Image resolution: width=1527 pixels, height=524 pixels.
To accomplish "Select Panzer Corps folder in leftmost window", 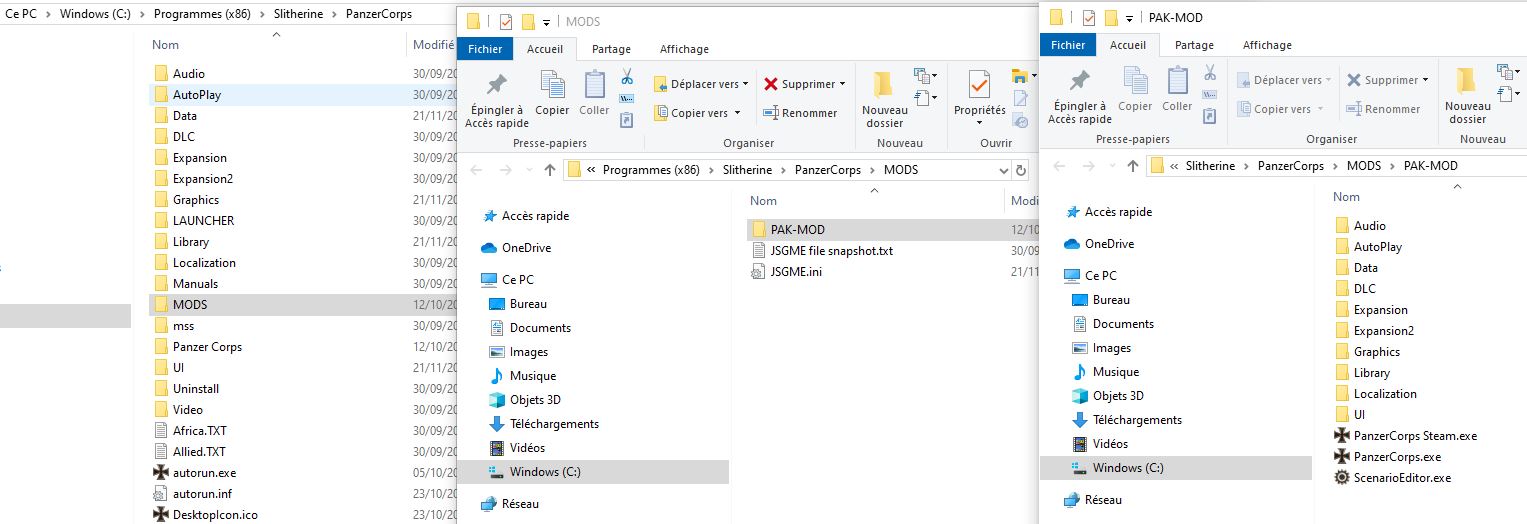I will (198, 347).
